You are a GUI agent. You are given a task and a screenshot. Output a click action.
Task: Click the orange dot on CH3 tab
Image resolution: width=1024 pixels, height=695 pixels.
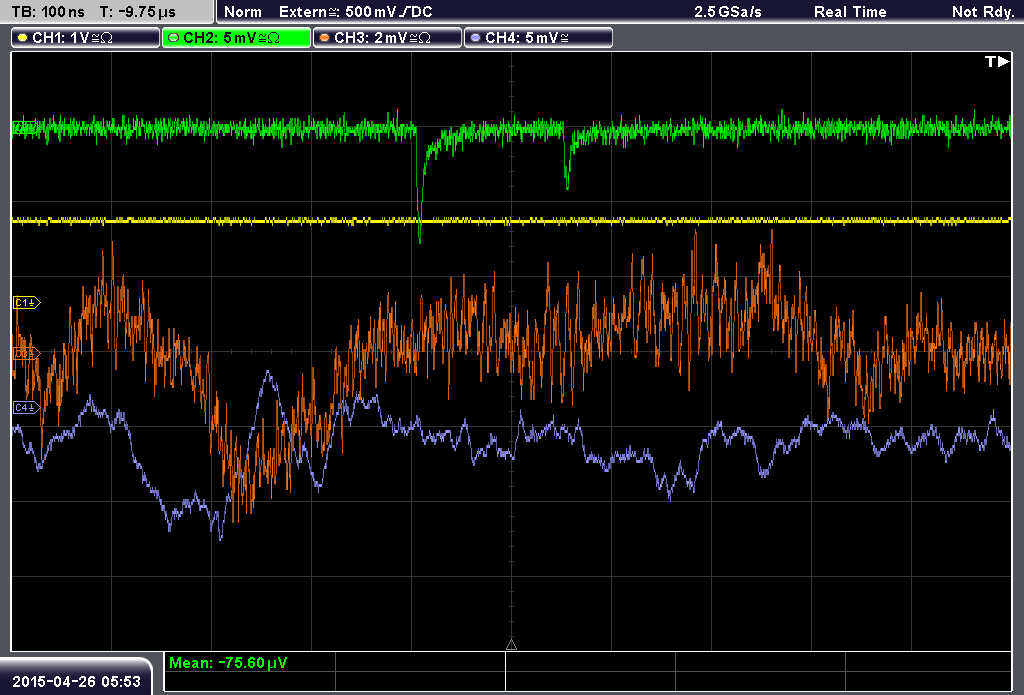tap(325, 38)
